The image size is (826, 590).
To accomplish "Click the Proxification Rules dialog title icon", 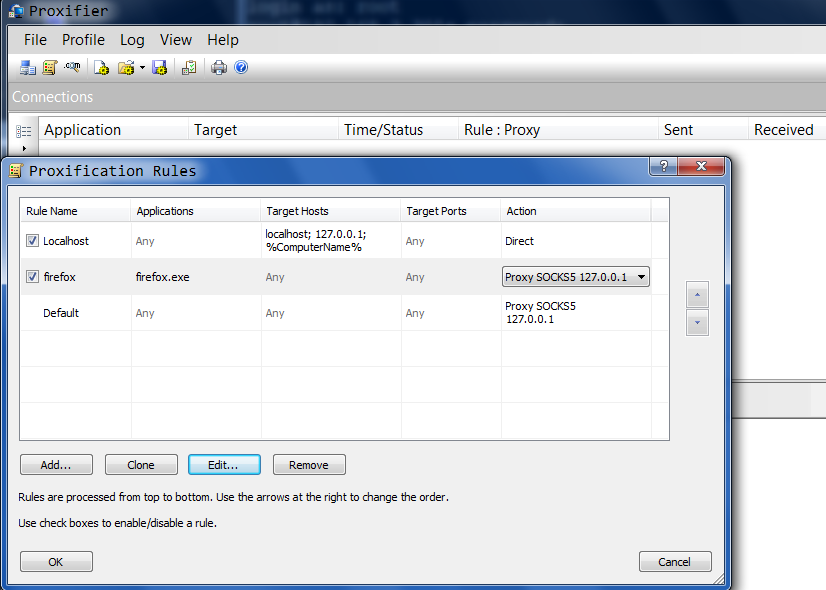I will tap(16, 171).
